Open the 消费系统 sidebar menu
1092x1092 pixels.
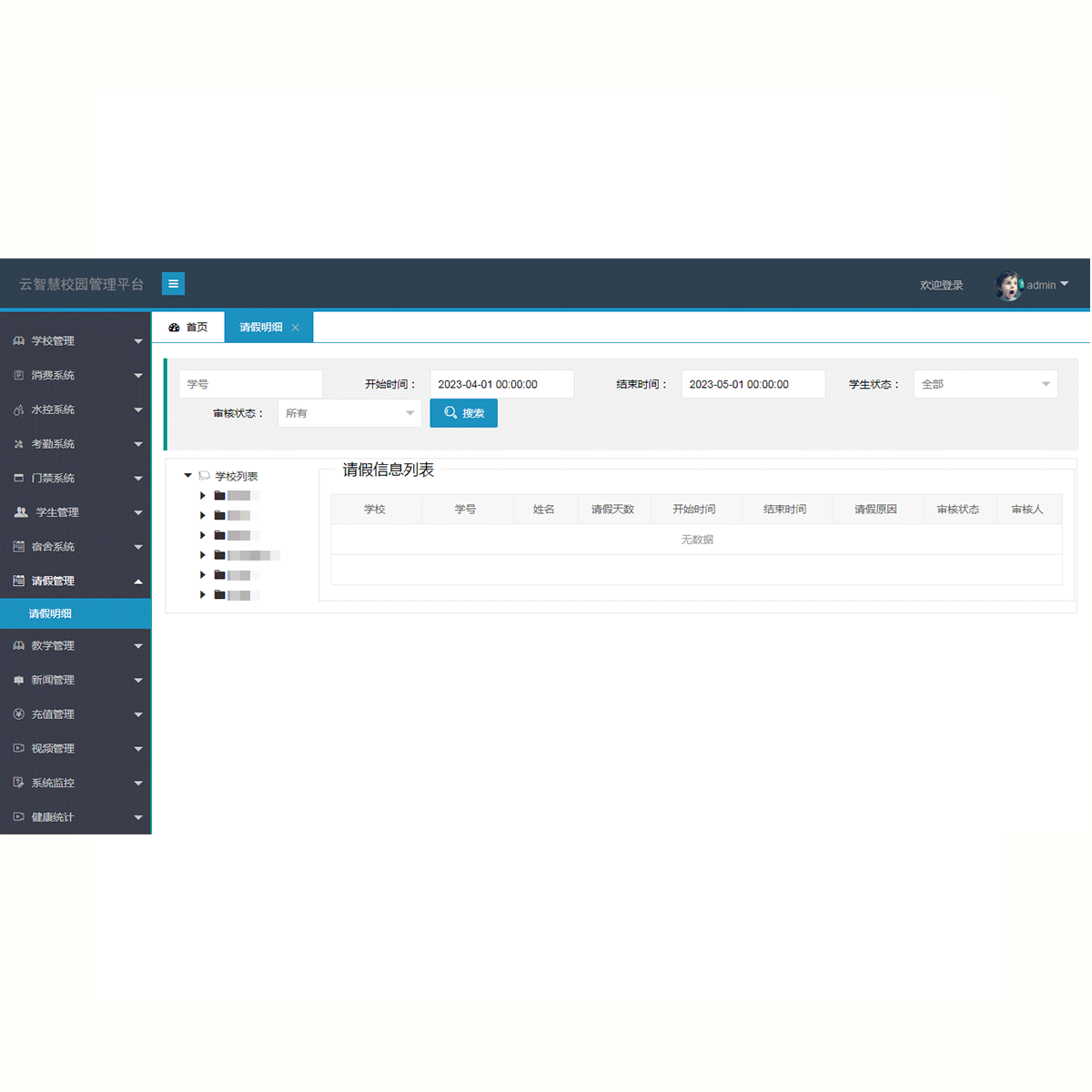click(76, 375)
